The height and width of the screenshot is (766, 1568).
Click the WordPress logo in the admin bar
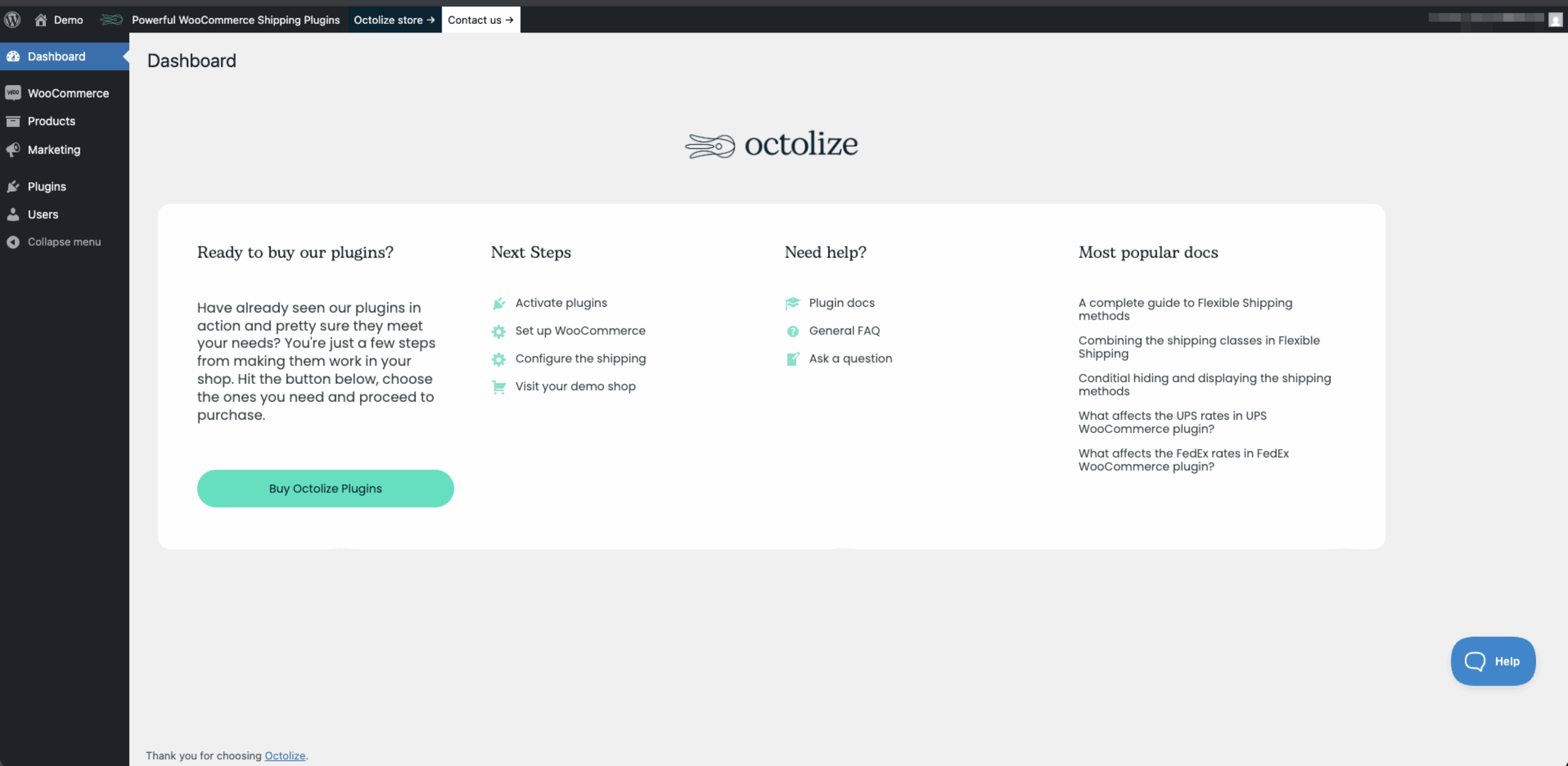click(12, 19)
